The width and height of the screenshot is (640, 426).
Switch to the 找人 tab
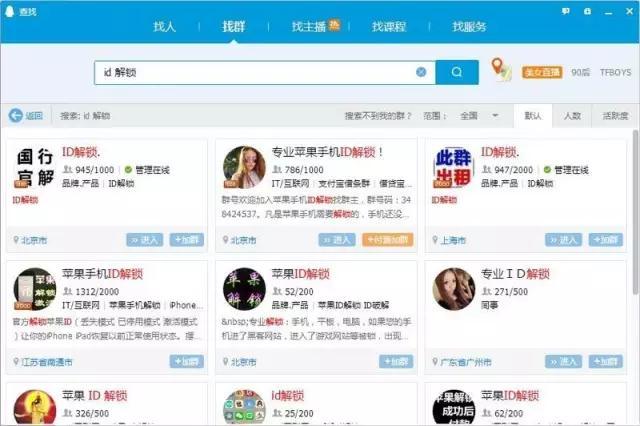(164, 27)
